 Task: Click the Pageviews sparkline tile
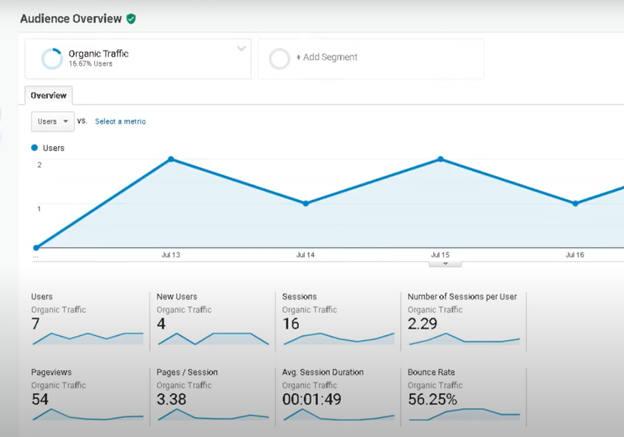tap(86, 395)
